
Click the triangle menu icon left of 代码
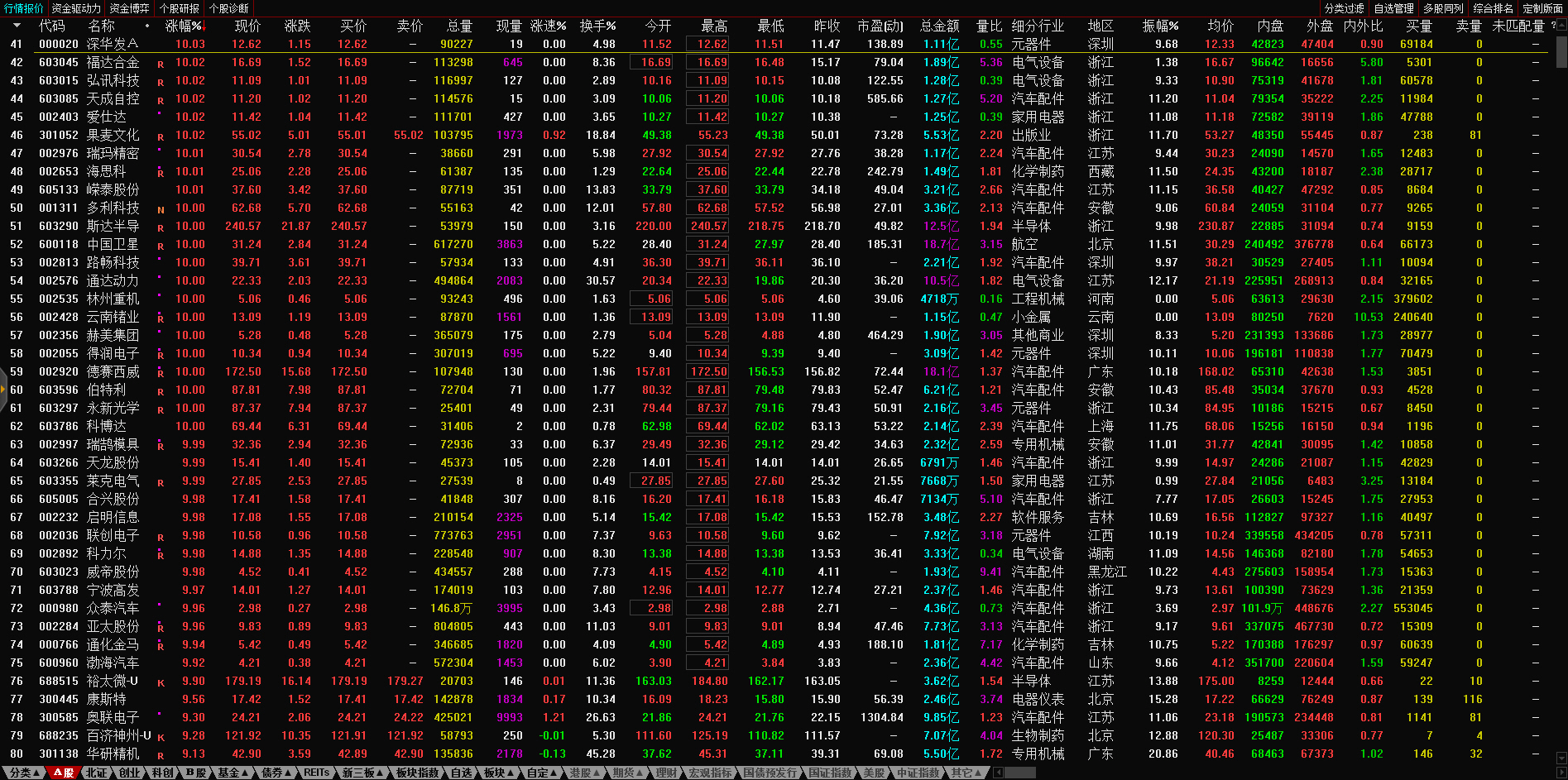tap(16, 26)
